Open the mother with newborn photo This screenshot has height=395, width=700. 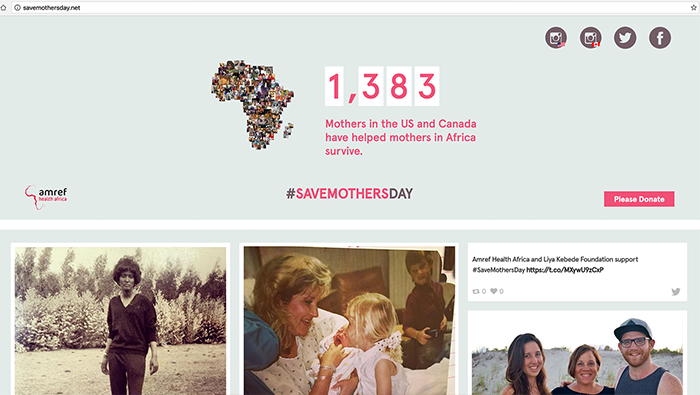(349, 320)
